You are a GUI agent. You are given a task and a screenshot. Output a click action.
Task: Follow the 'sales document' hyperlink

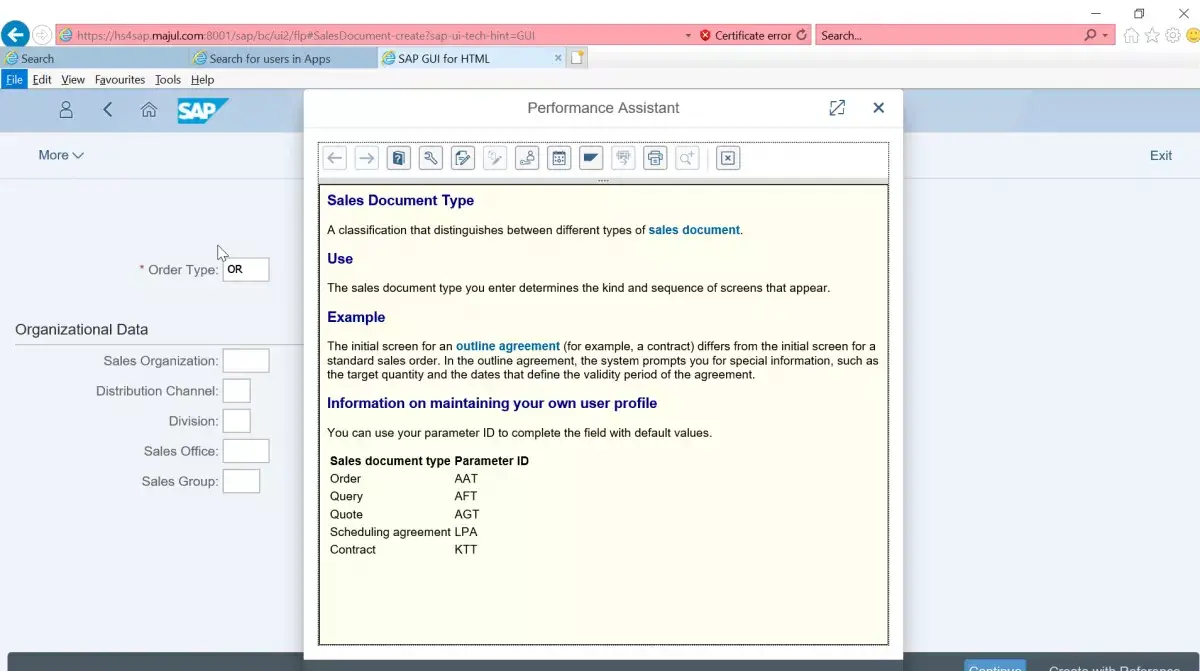(694, 230)
